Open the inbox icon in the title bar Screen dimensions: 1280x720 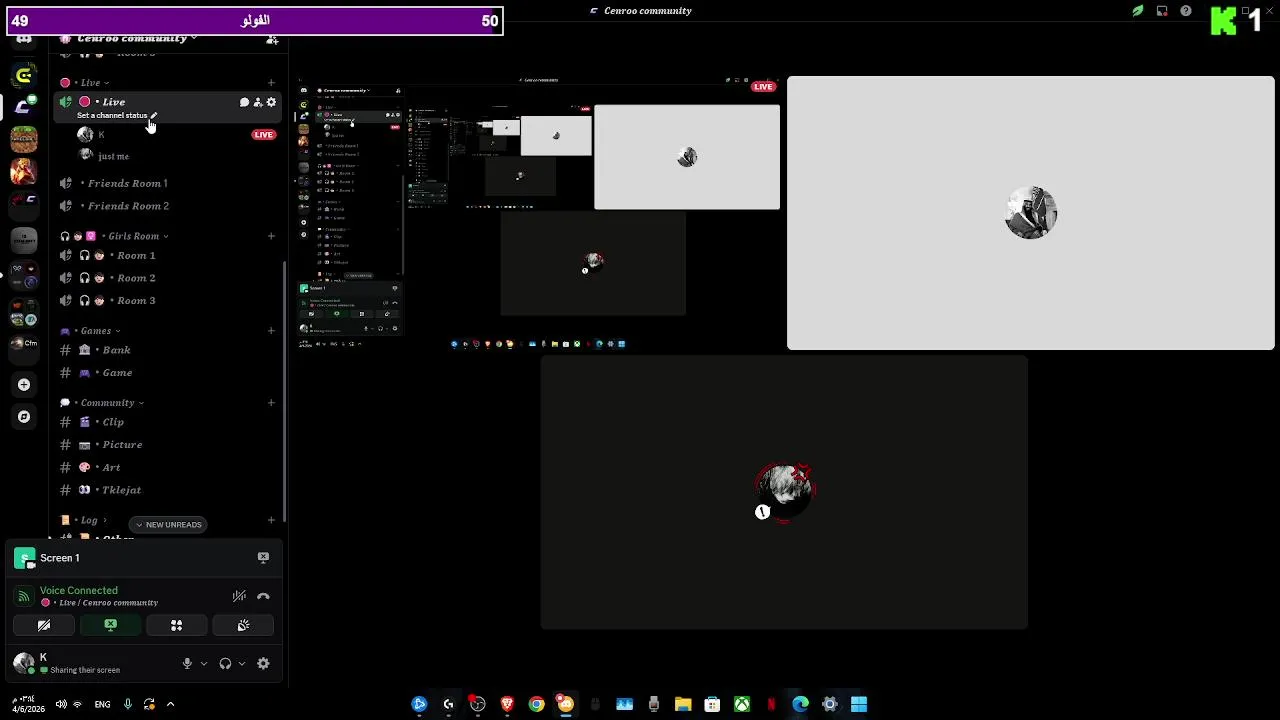(x=1162, y=11)
